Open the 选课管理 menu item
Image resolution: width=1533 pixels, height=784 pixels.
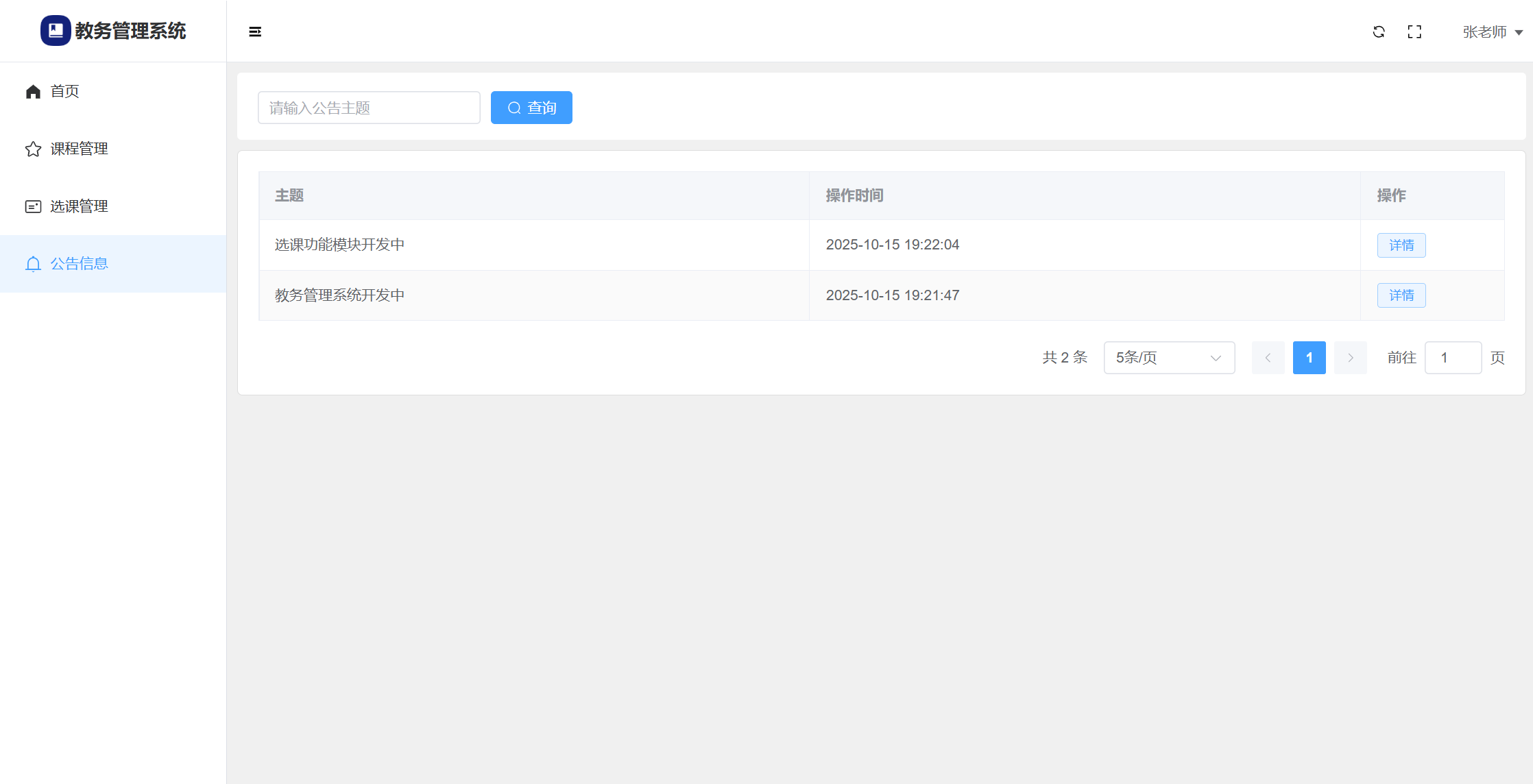click(x=80, y=206)
